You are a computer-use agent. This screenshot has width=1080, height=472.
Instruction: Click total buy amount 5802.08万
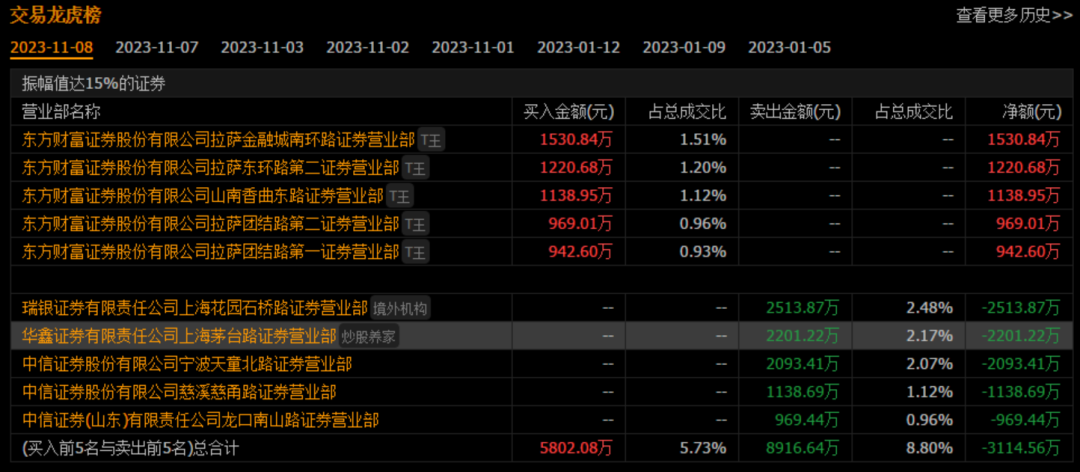pos(576,448)
